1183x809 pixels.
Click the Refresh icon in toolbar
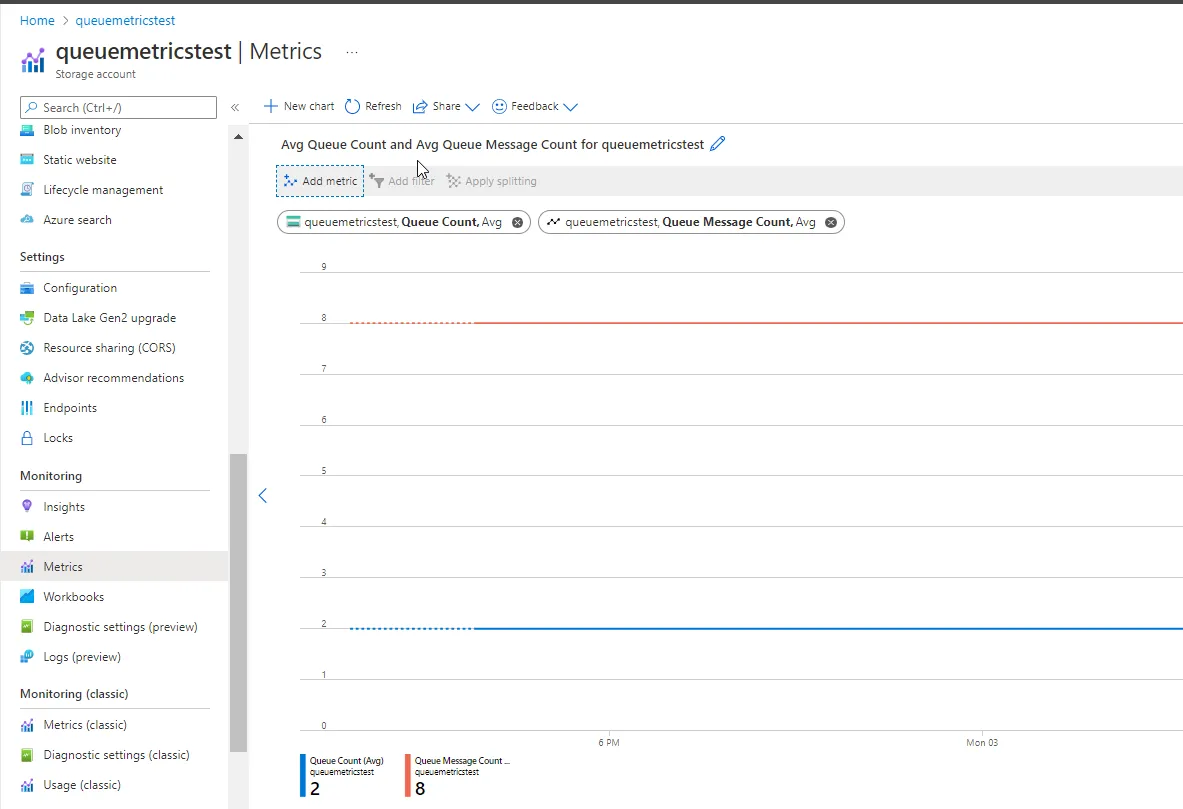tap(352, 106)
